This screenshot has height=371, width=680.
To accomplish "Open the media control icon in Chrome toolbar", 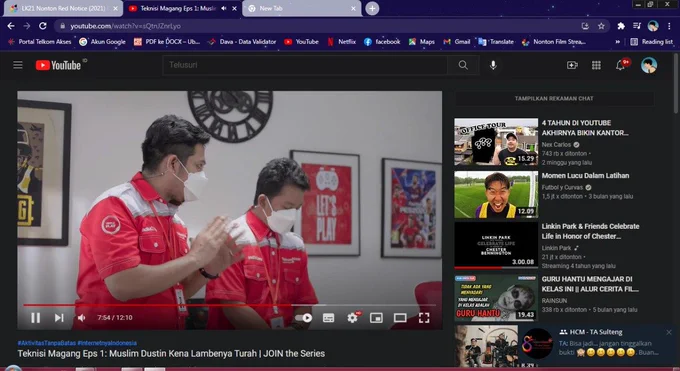I will (637, 26).
